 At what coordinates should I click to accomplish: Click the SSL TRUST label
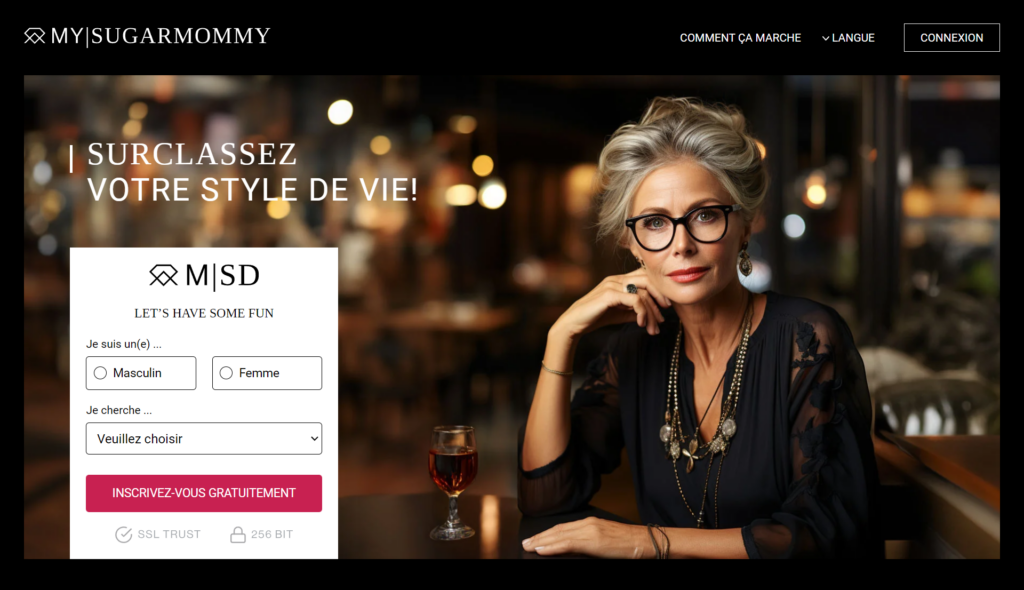point(169,534)
